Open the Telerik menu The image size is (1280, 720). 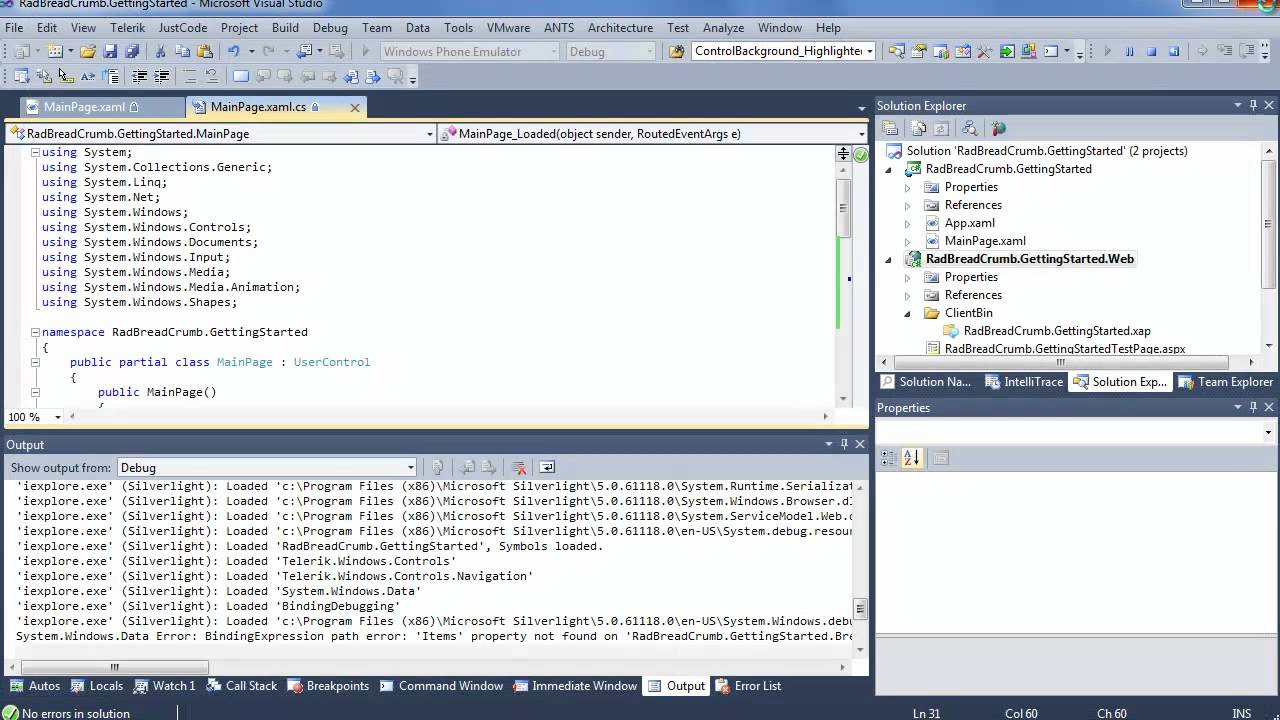click(127, 27)
